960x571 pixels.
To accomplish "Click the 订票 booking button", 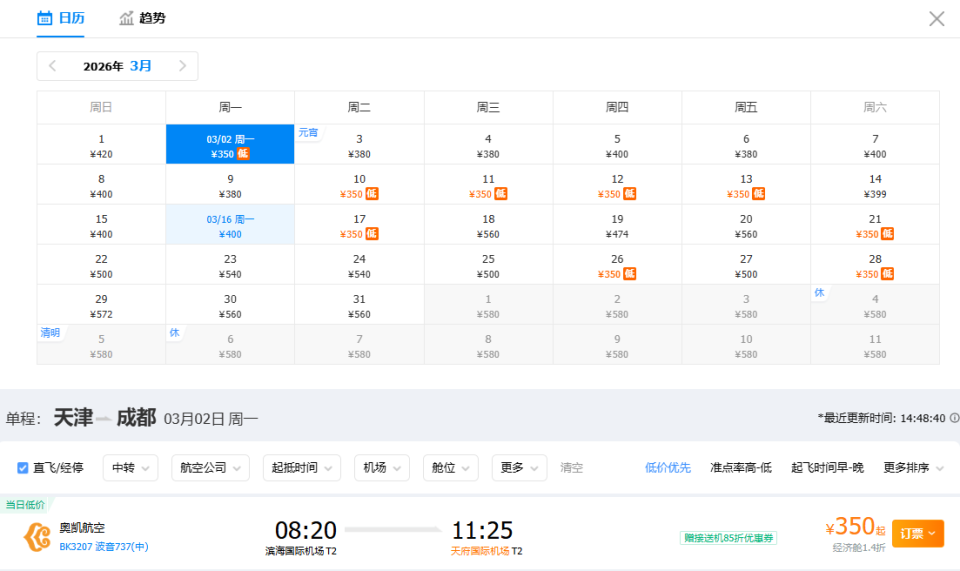I will [918, 534].
